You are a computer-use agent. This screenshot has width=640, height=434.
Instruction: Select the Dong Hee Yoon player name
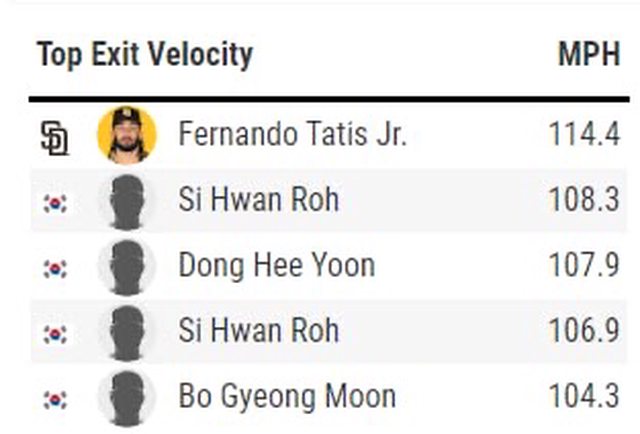tap(276, 266)
